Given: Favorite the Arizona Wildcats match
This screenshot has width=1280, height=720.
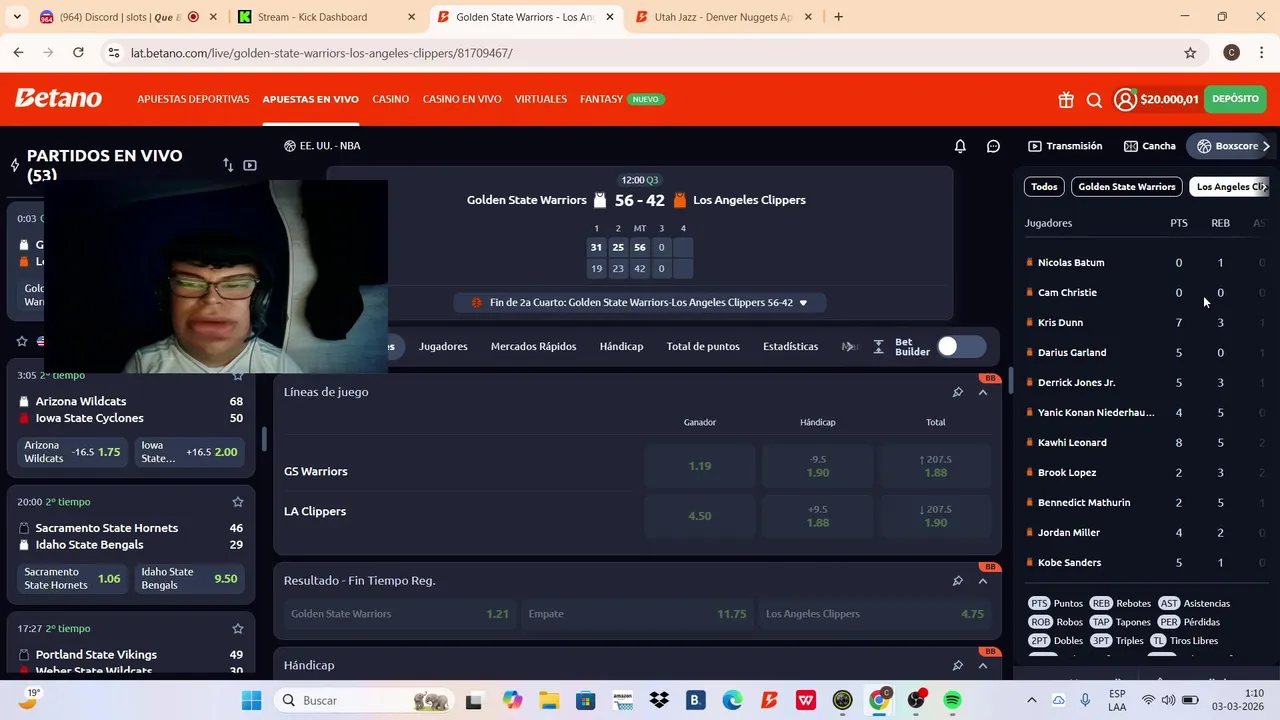Looking at the screenshot, I should click(238, 376).
